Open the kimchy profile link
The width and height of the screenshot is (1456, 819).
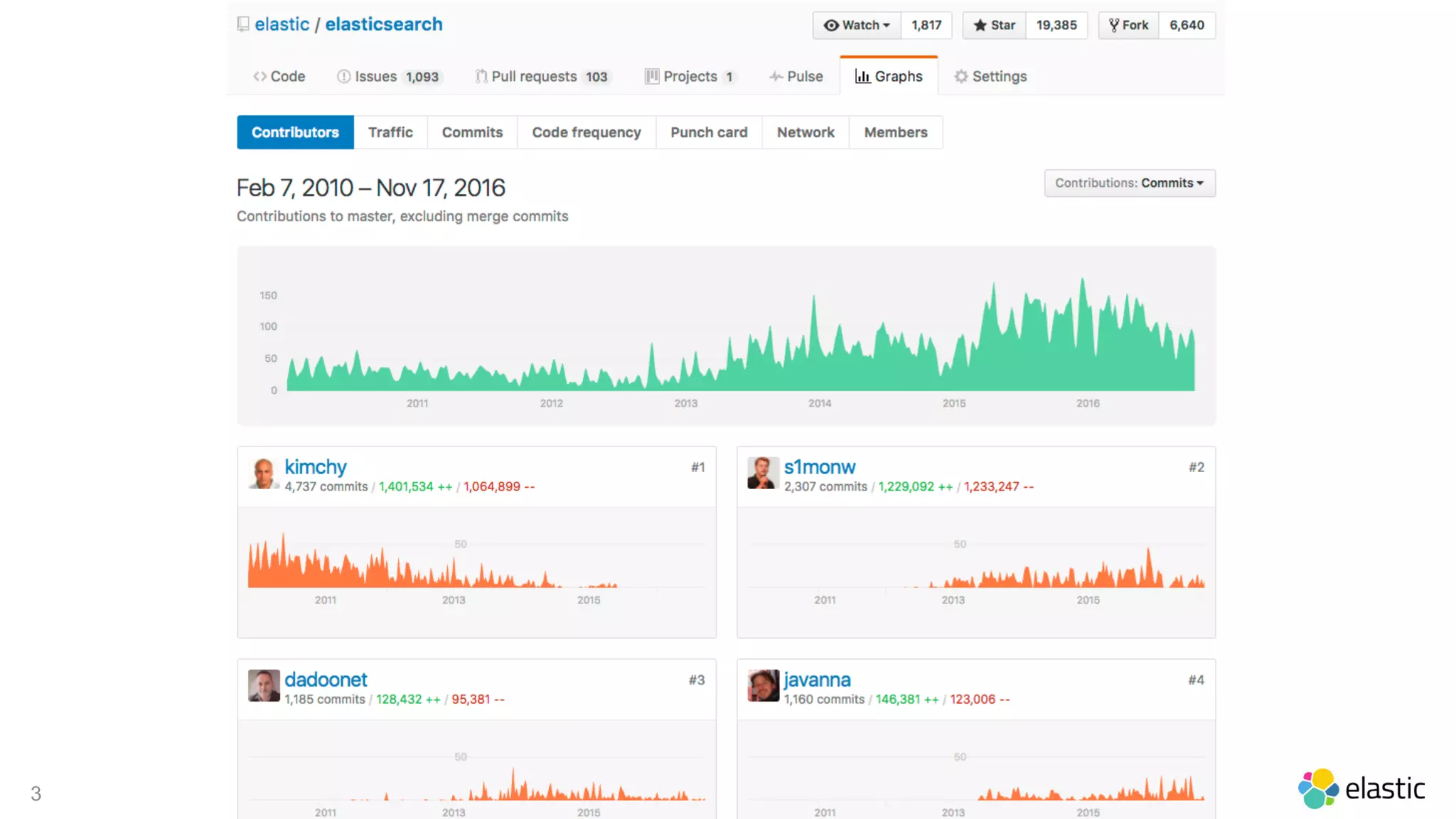tap(316, 467)
